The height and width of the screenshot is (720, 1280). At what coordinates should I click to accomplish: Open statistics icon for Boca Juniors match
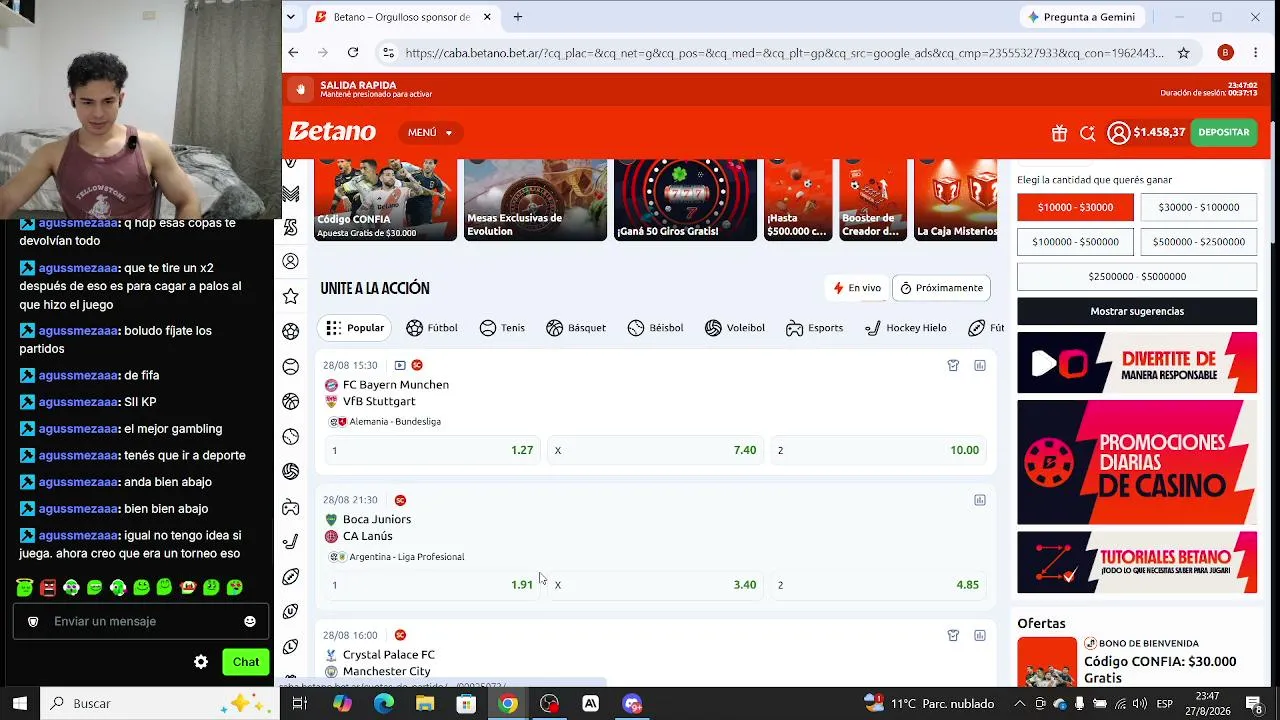(x=980, y=500)
